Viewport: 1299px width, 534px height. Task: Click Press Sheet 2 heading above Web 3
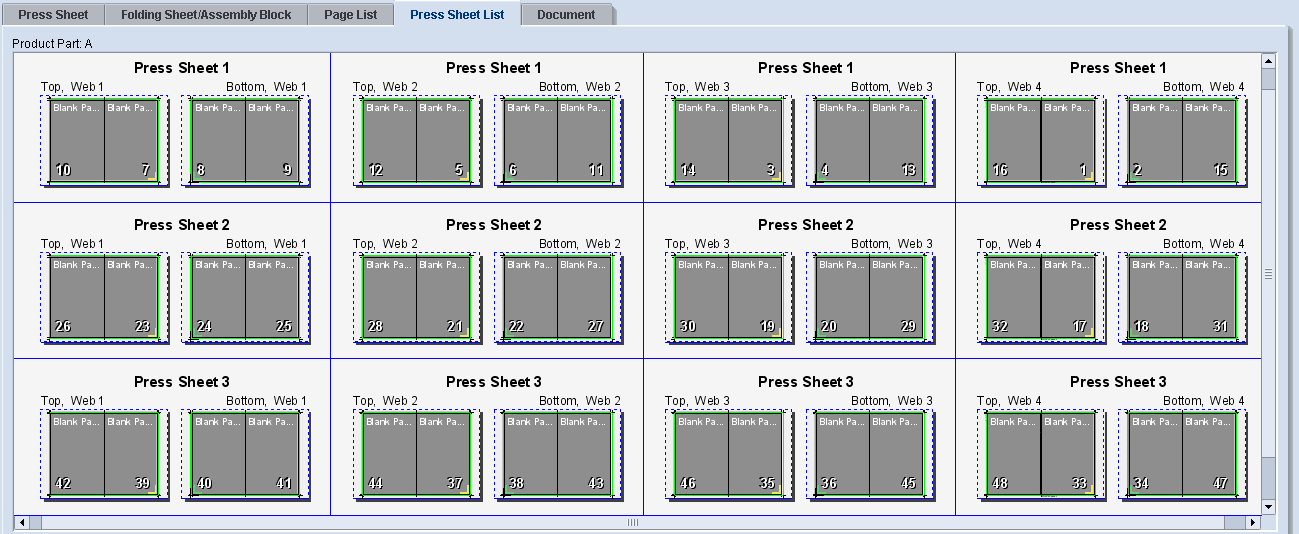[x=806, y=225]
